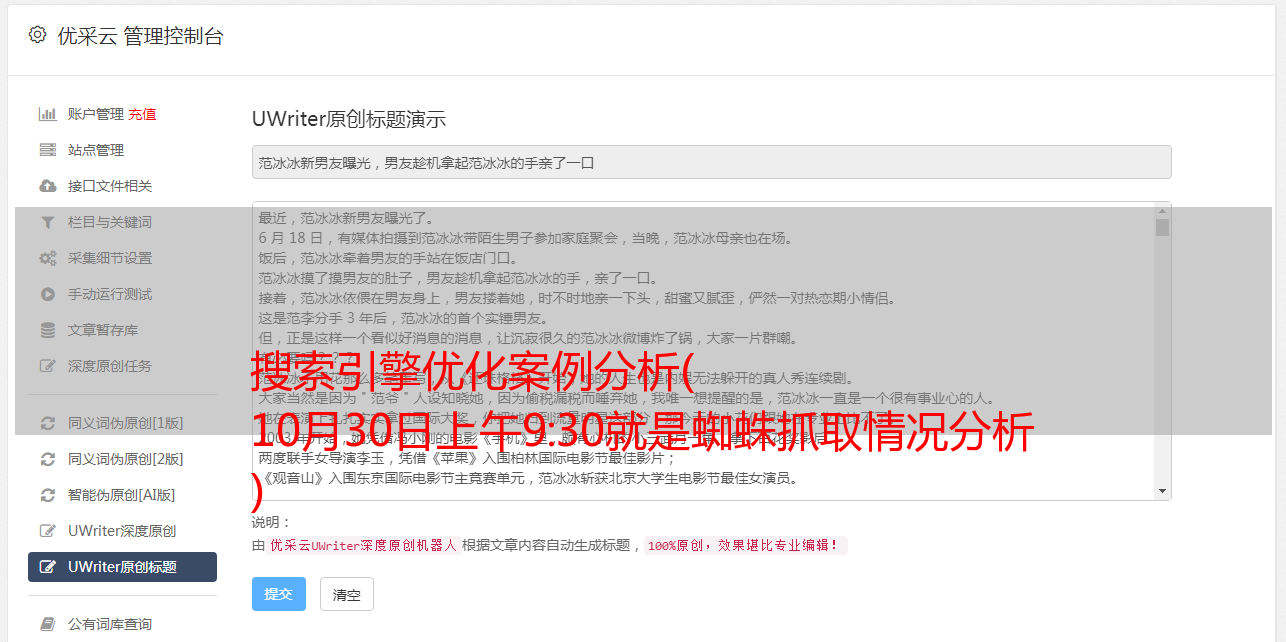Click the blue 提交 button
Viewport: 1286px width, 642px height.
click(279, 594)
